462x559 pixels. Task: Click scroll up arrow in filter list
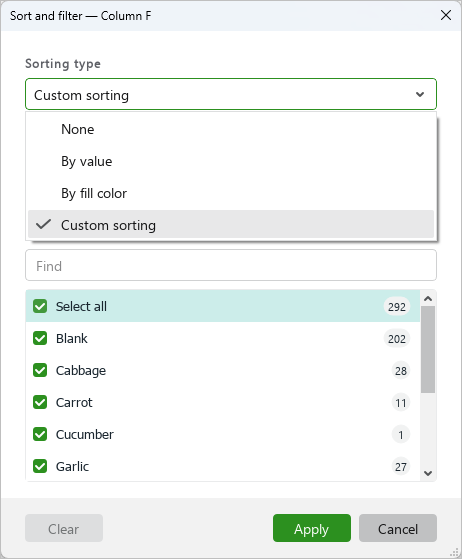[428, 299]
